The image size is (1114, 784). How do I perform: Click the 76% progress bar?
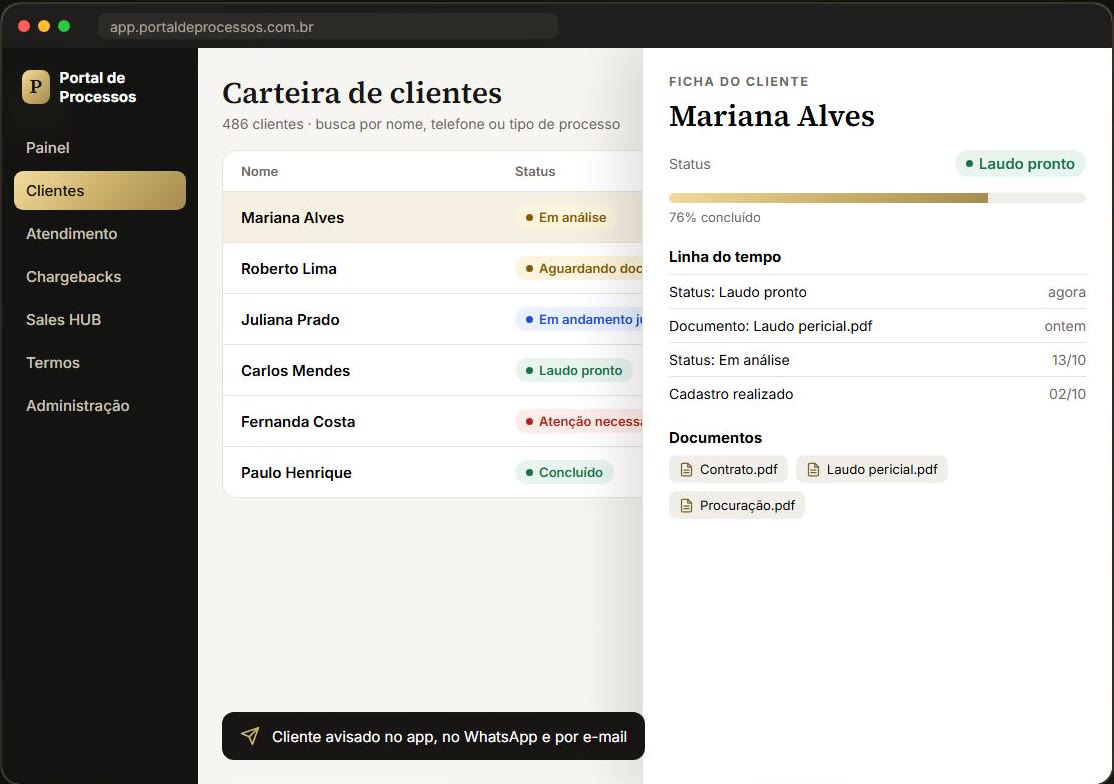877,198
